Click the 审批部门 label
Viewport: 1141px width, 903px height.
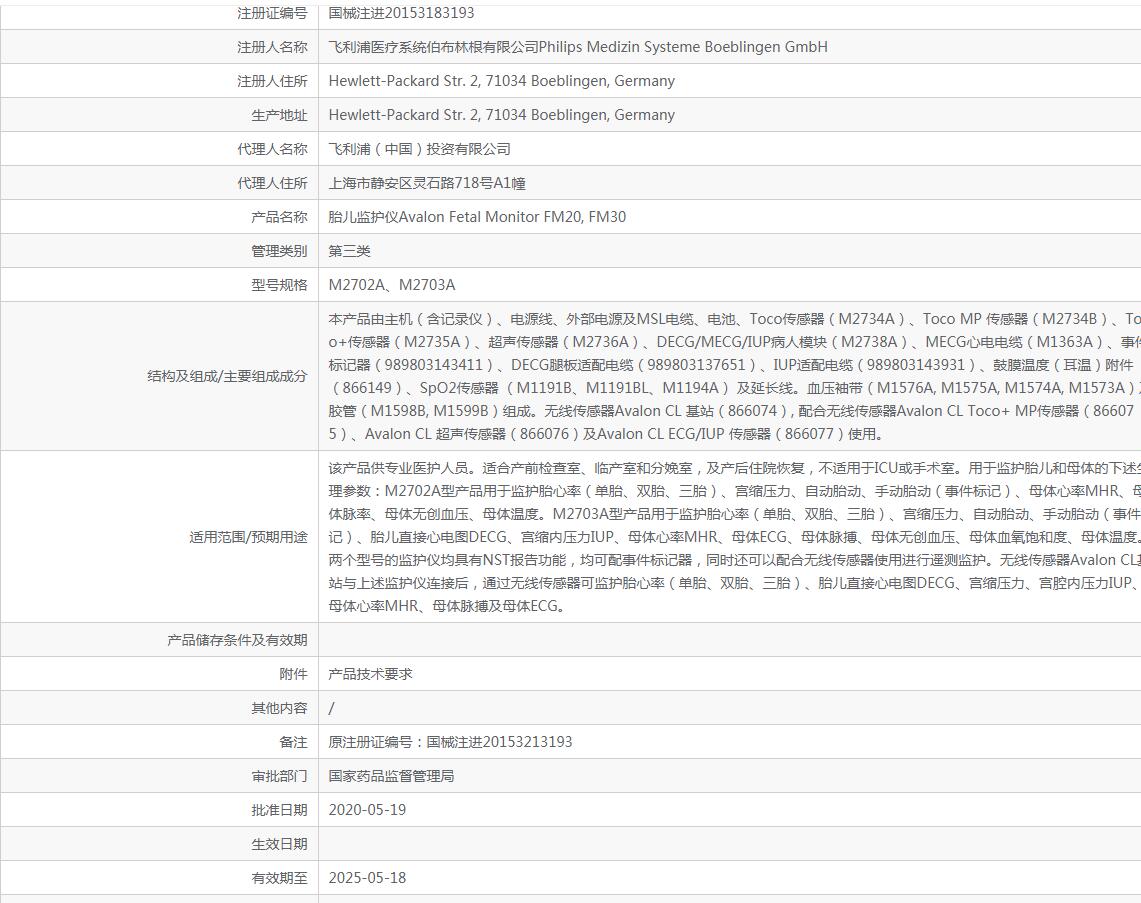[x=279, y=776]
